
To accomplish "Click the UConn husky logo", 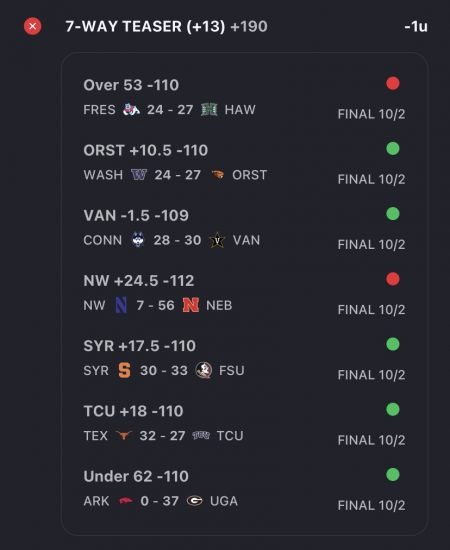I will 138,240.
